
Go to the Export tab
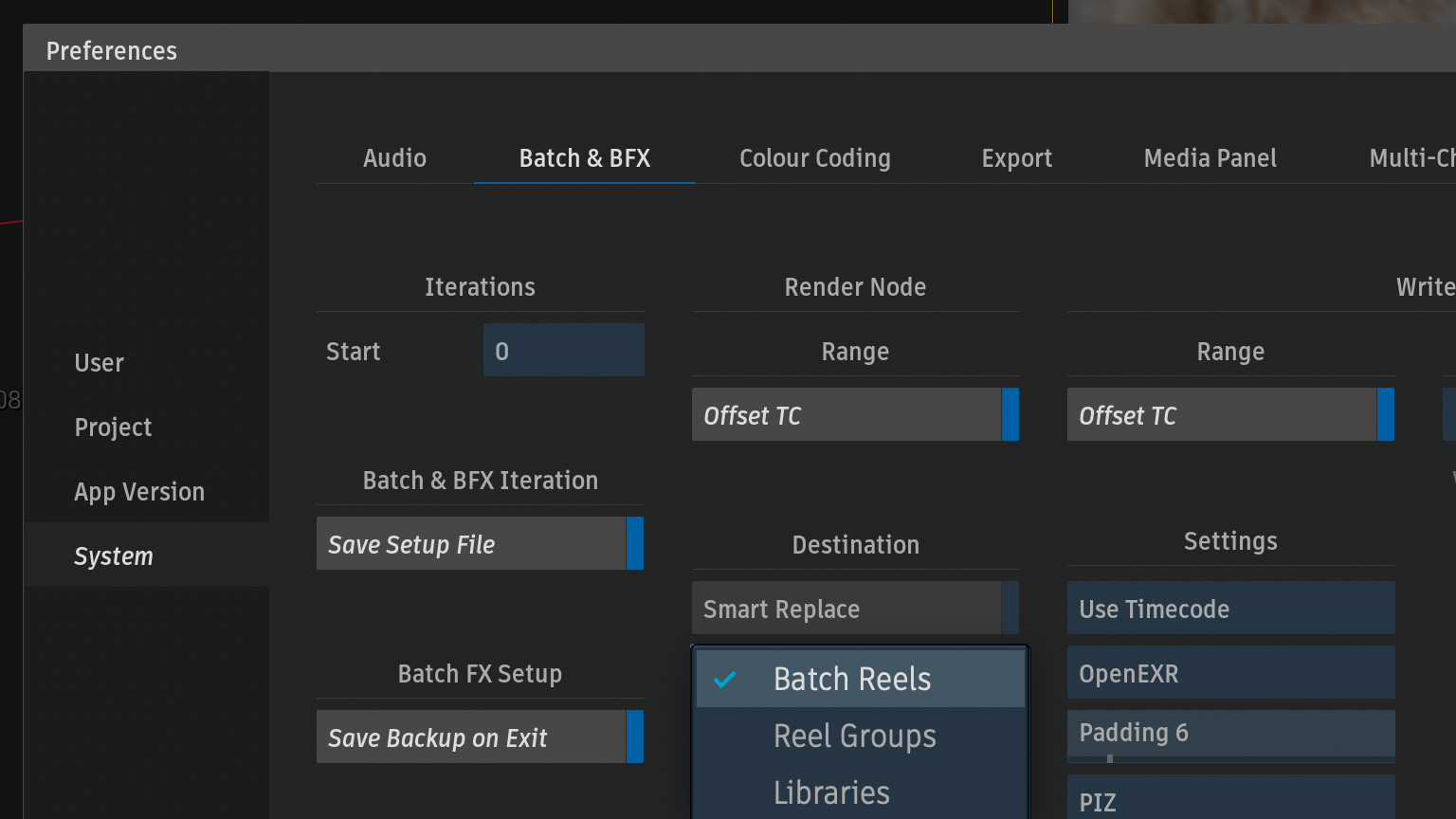pos(1016,158)
